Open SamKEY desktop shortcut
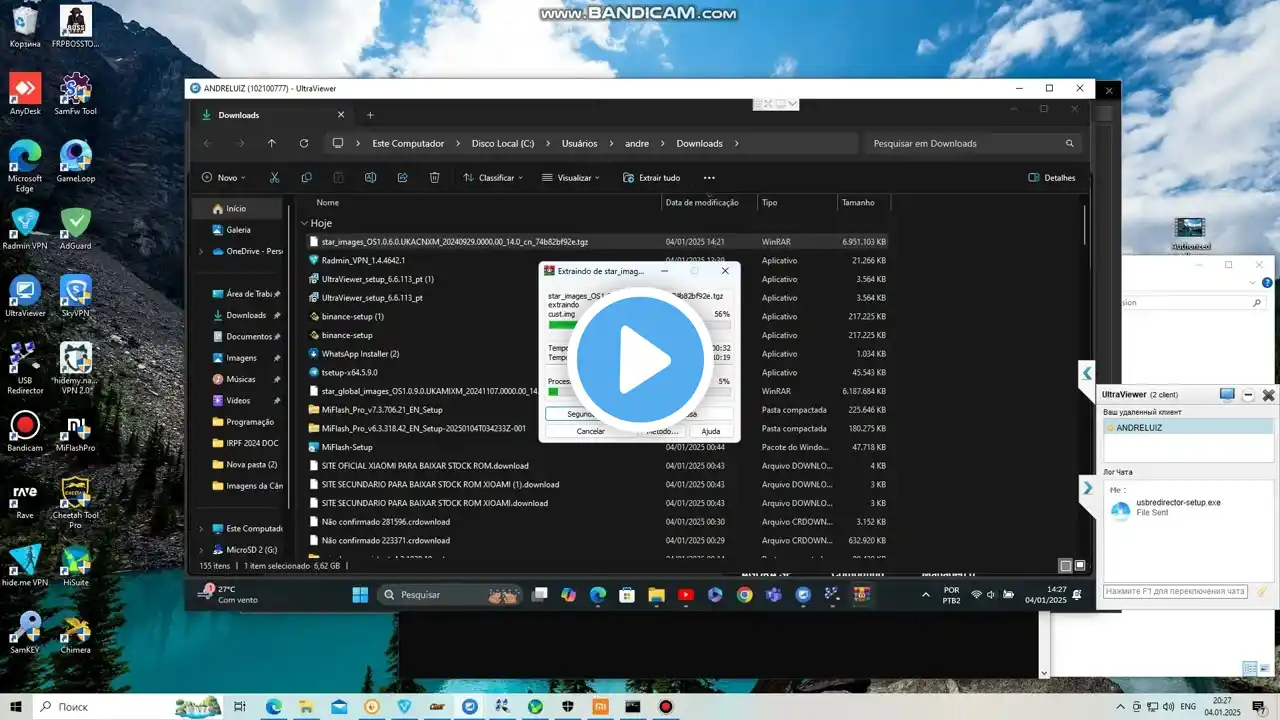The height and width of the screenshot is (720, 1280). click(x=25, y=634)
